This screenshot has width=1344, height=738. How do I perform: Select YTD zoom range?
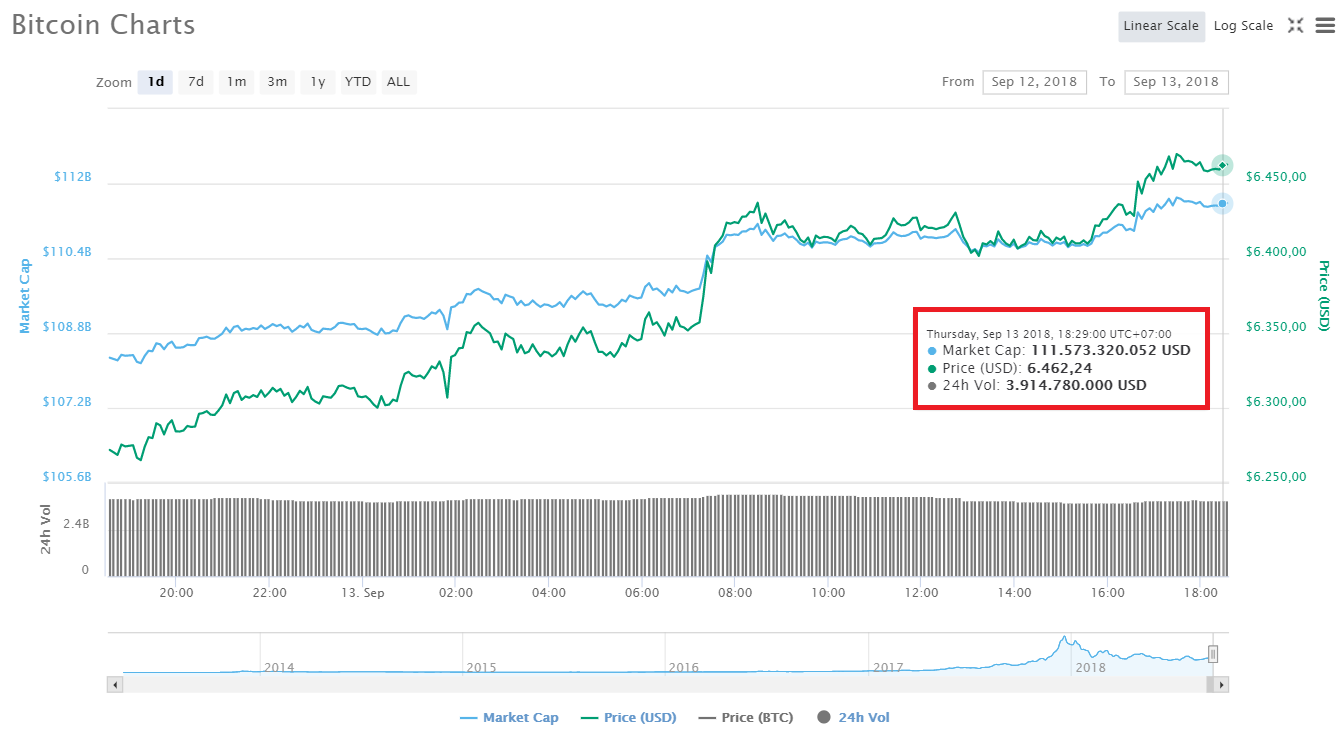[x=358, y=82]
